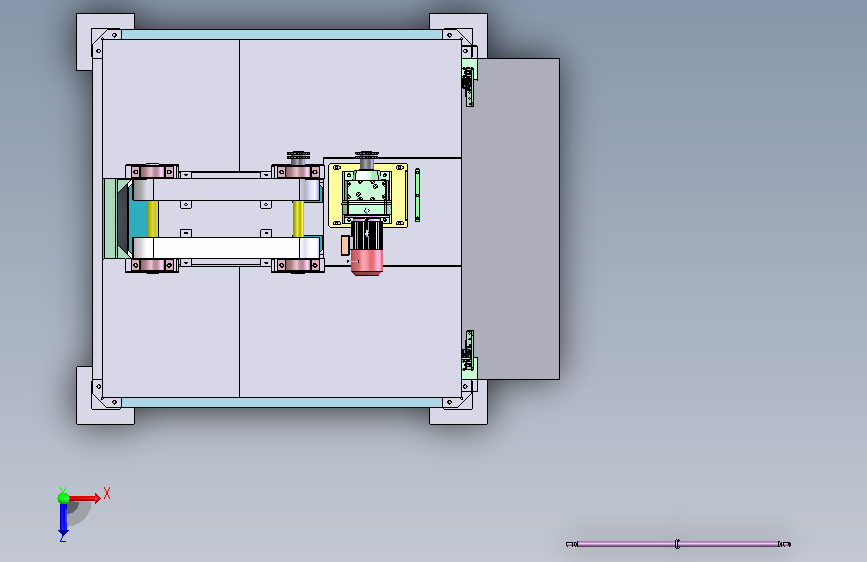Click the blue Z axis arrow of the triad
This screenshot has width=867, height=562.
63,520
